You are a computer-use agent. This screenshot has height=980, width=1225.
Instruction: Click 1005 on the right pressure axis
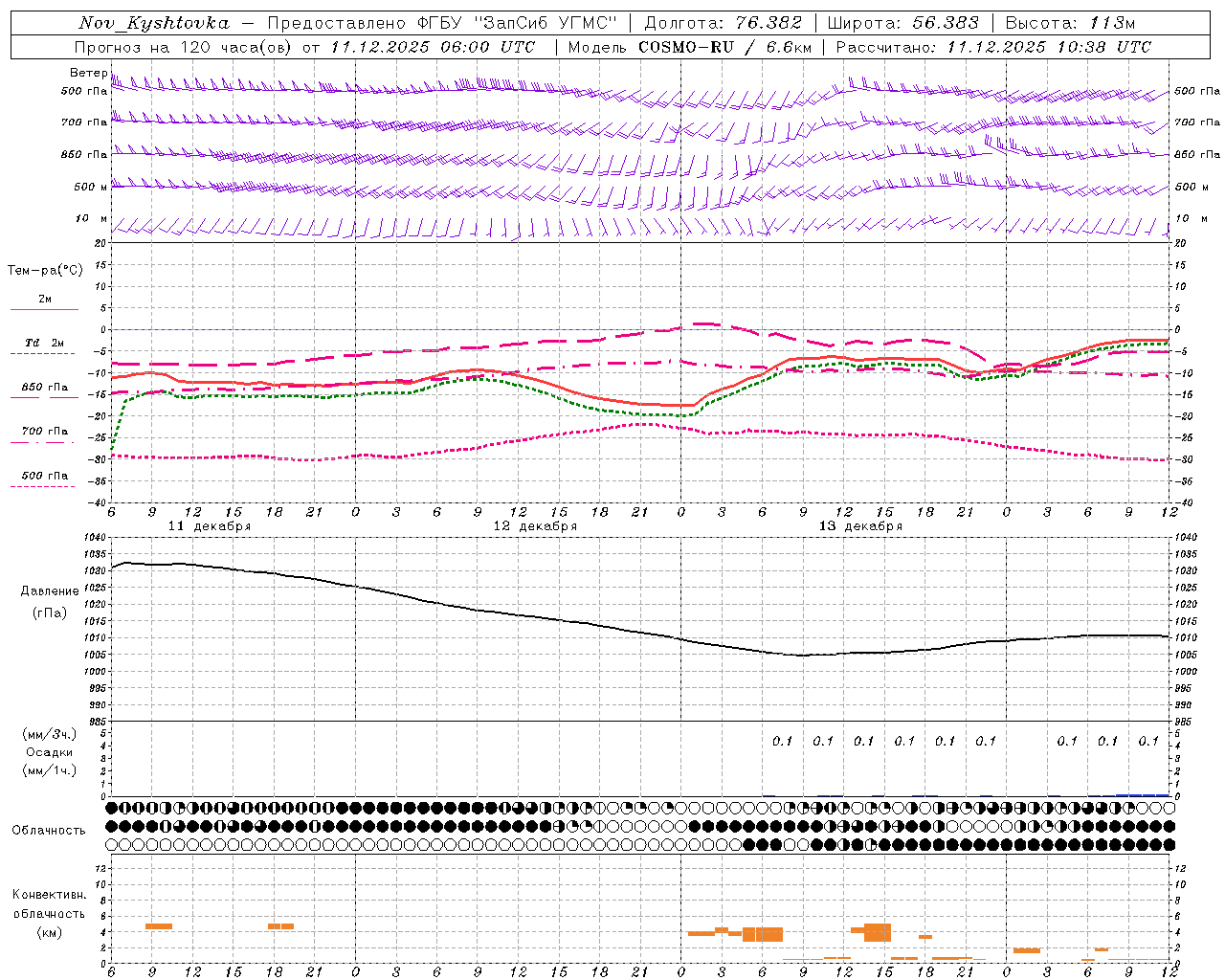point(1186,655)
